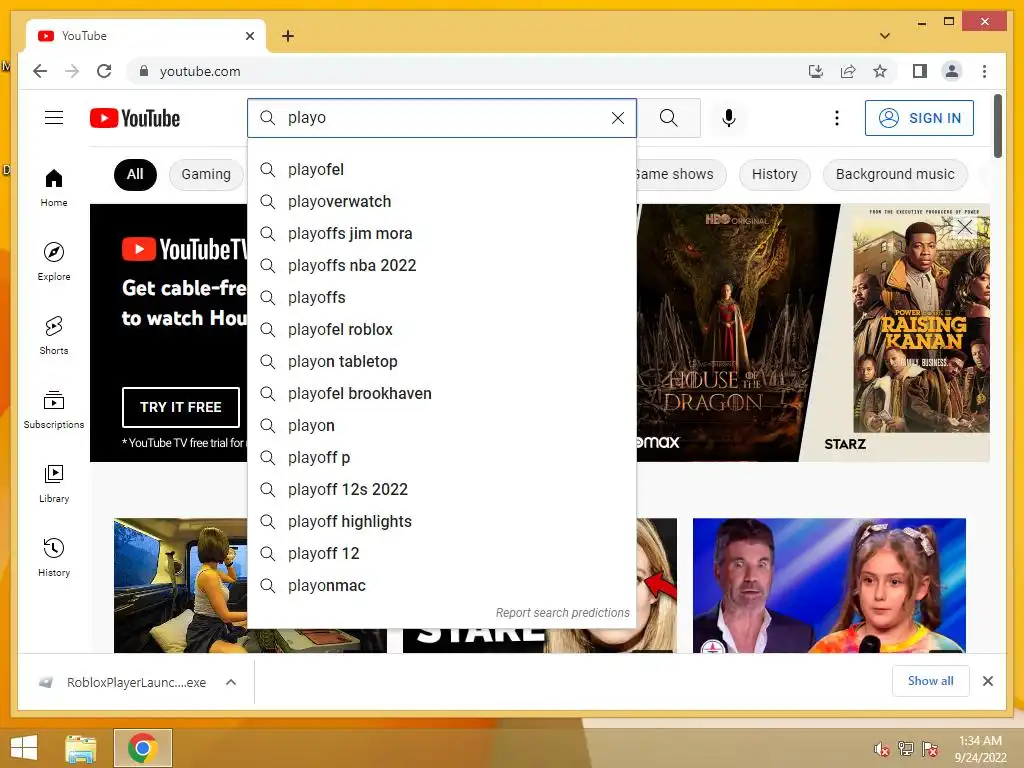Close the YouTube tab
1024x768 pixels.
(249, 36)
